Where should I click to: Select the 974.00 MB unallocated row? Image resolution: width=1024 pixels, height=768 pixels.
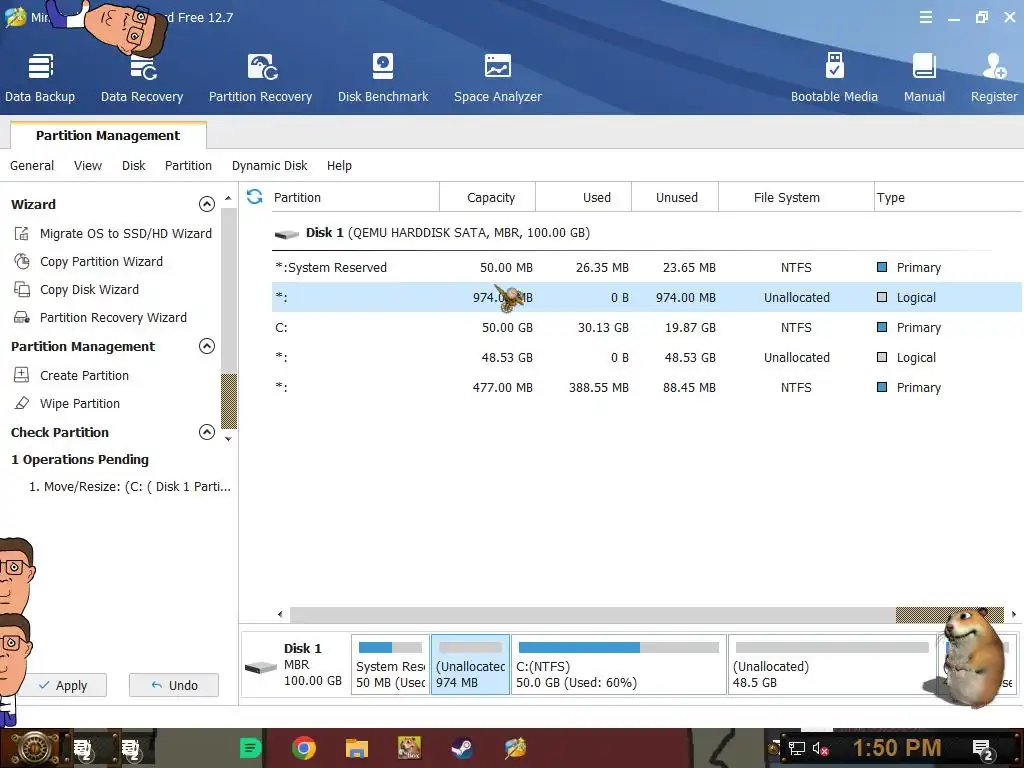point(647,298)
